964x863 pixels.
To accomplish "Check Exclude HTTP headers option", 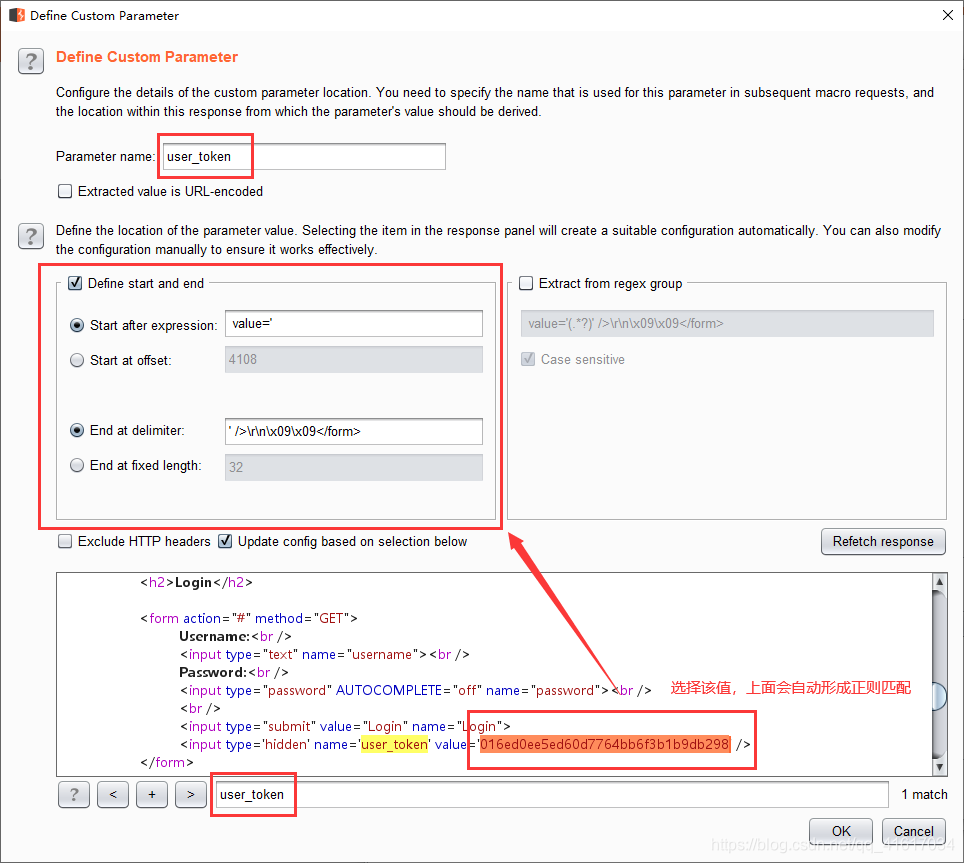I will (x=65, y=541).
